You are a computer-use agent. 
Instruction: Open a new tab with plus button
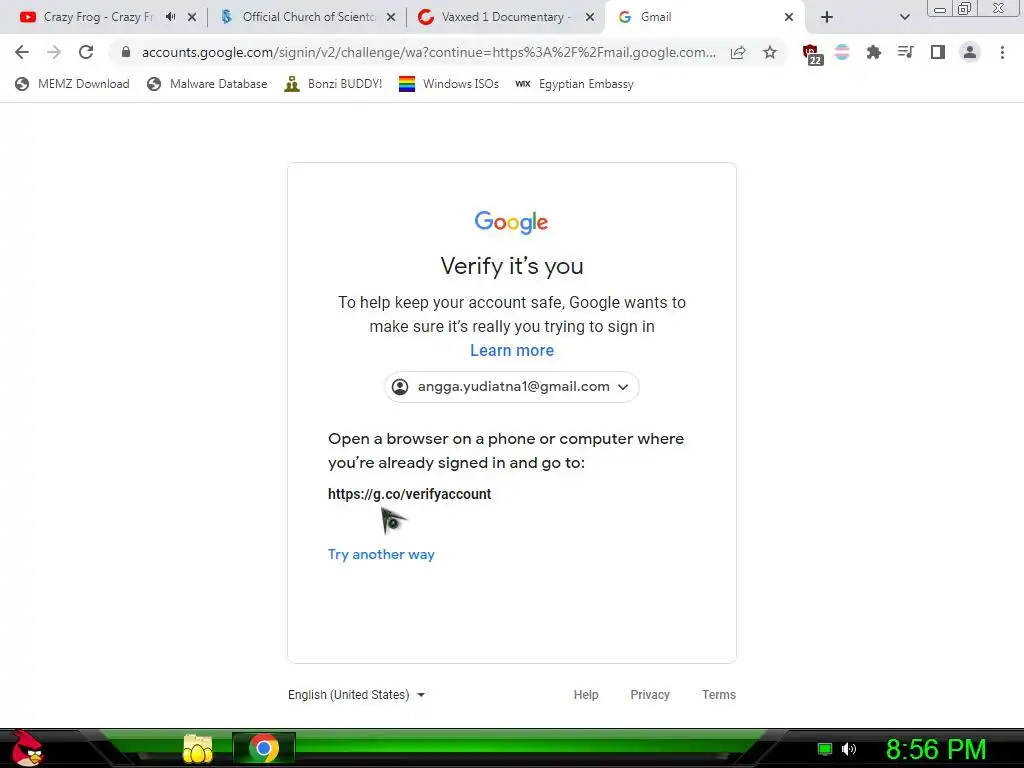pos(827,17)
